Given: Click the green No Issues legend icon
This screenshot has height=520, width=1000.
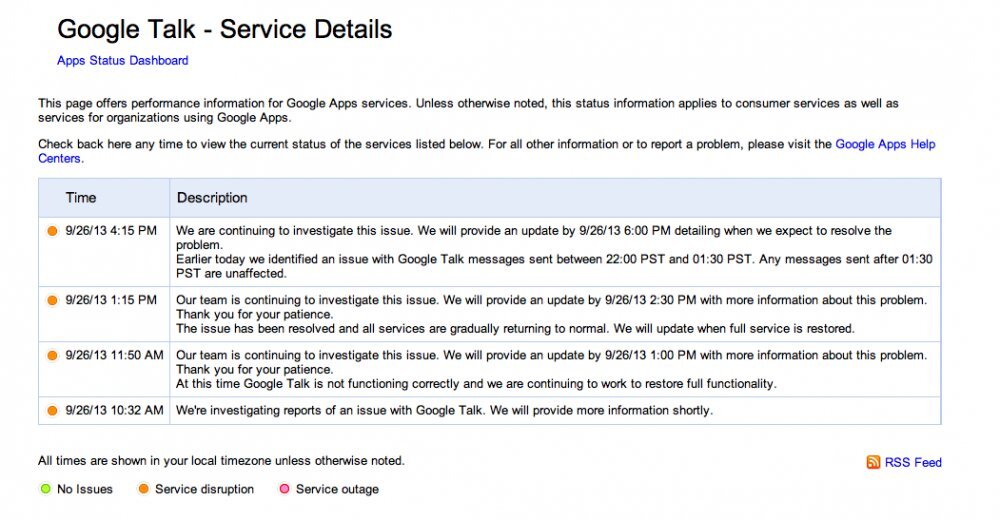Looking at the screenshot, I should pos(45,489).
